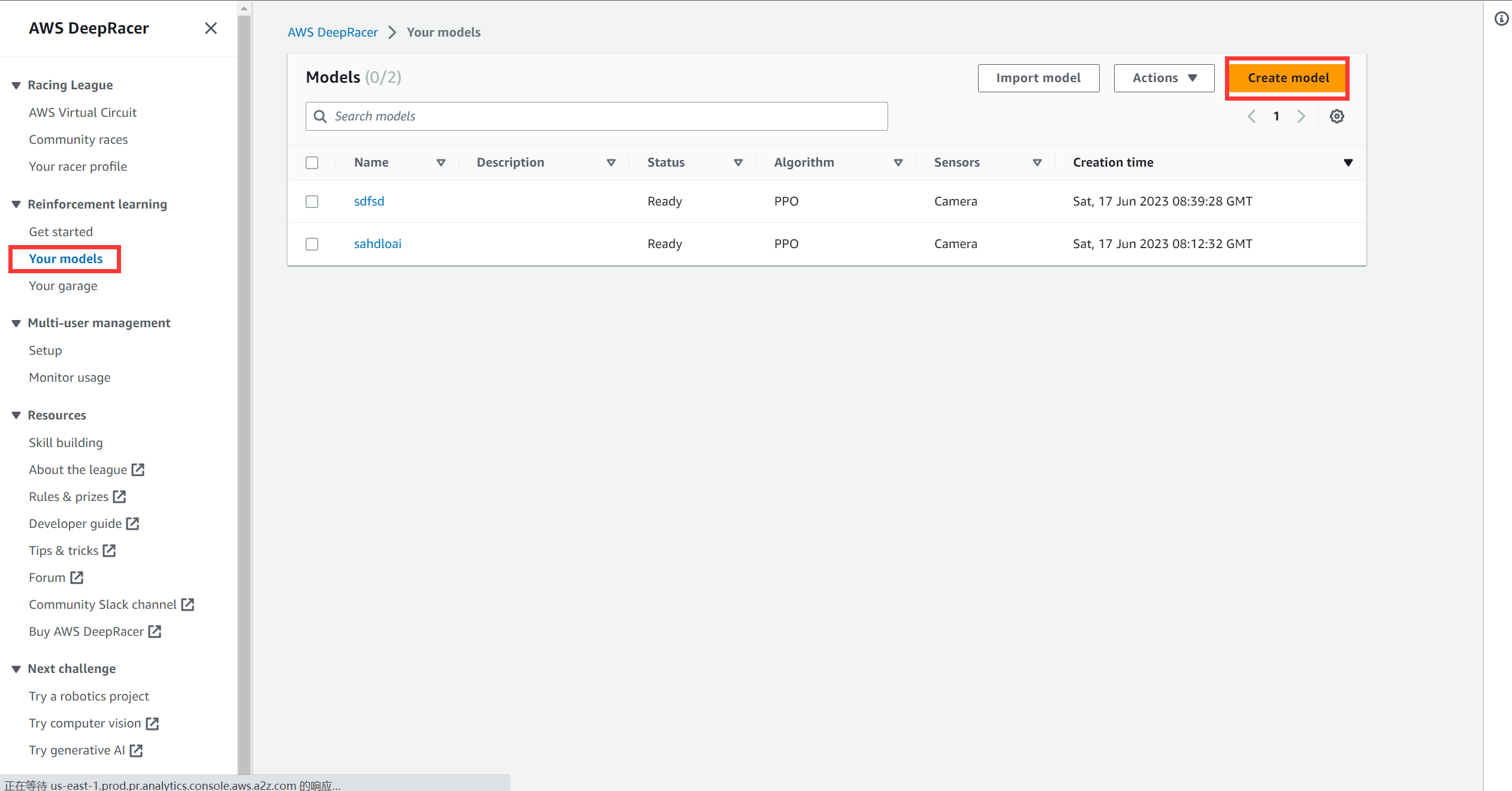Collapse the Racing League section

coord(16,86)
